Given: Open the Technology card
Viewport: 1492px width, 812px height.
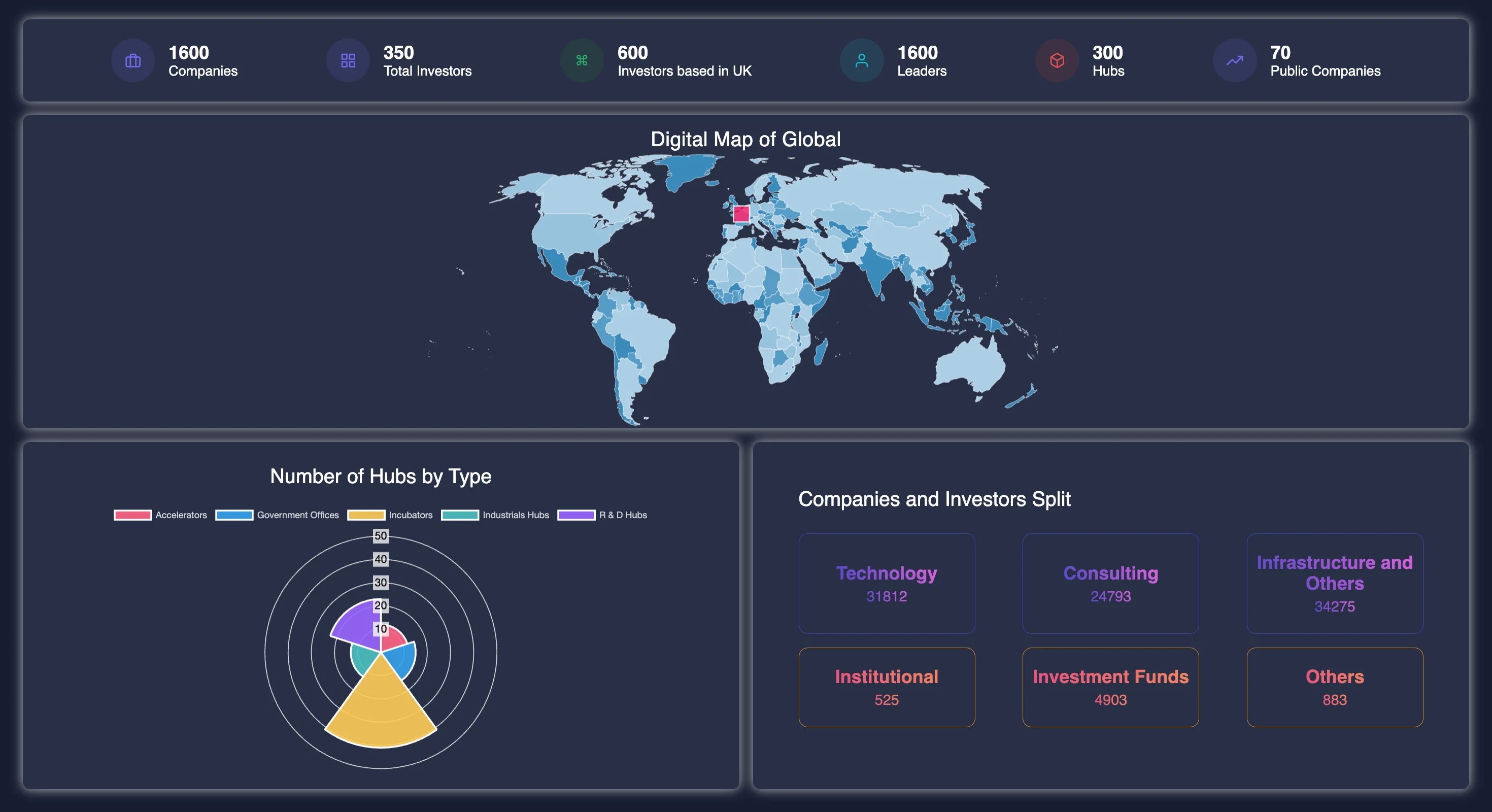Looking at the screenshot, I should [886, 583].
